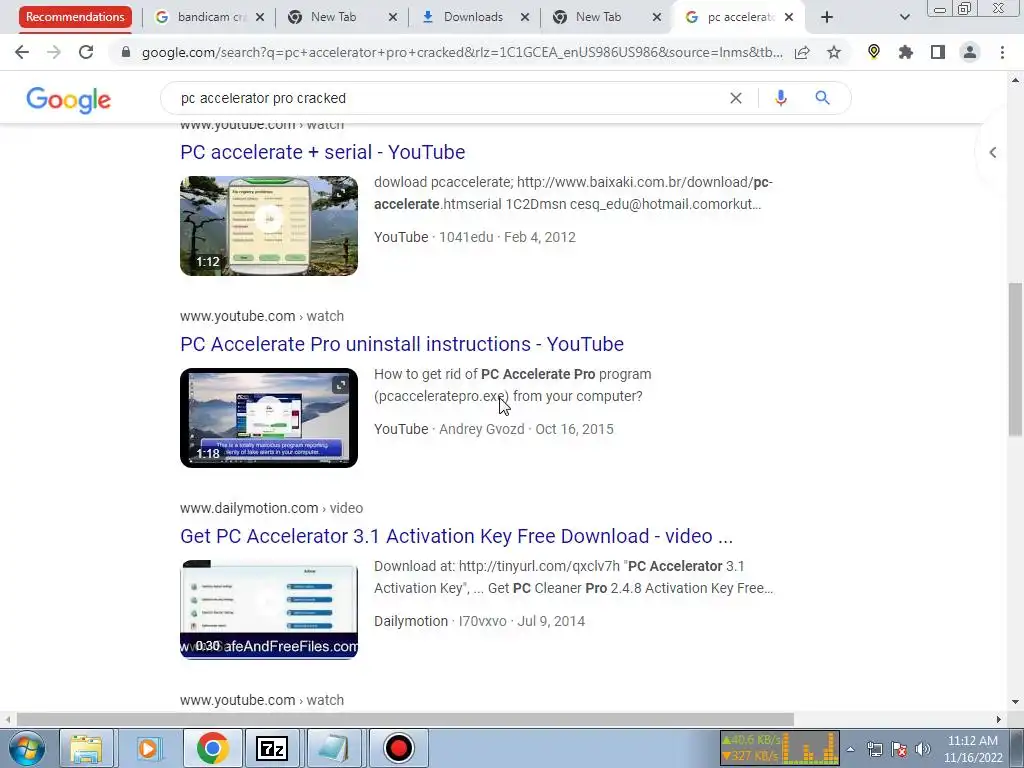Image resolution: width=1024 pixels, height=768 pixels.
Task: Open media player from taskbar
Action: point(148,748)
